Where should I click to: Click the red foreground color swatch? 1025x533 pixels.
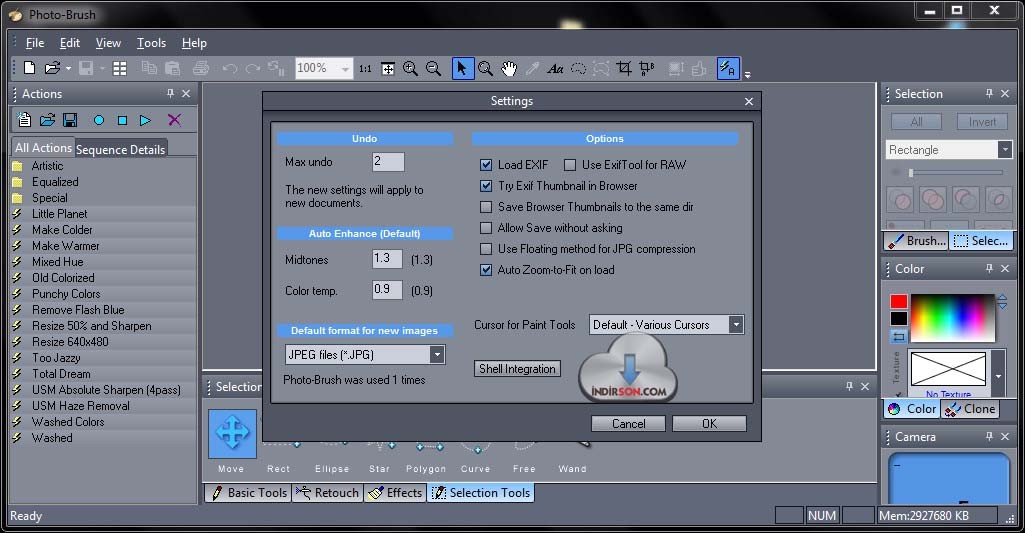[899, 301]
